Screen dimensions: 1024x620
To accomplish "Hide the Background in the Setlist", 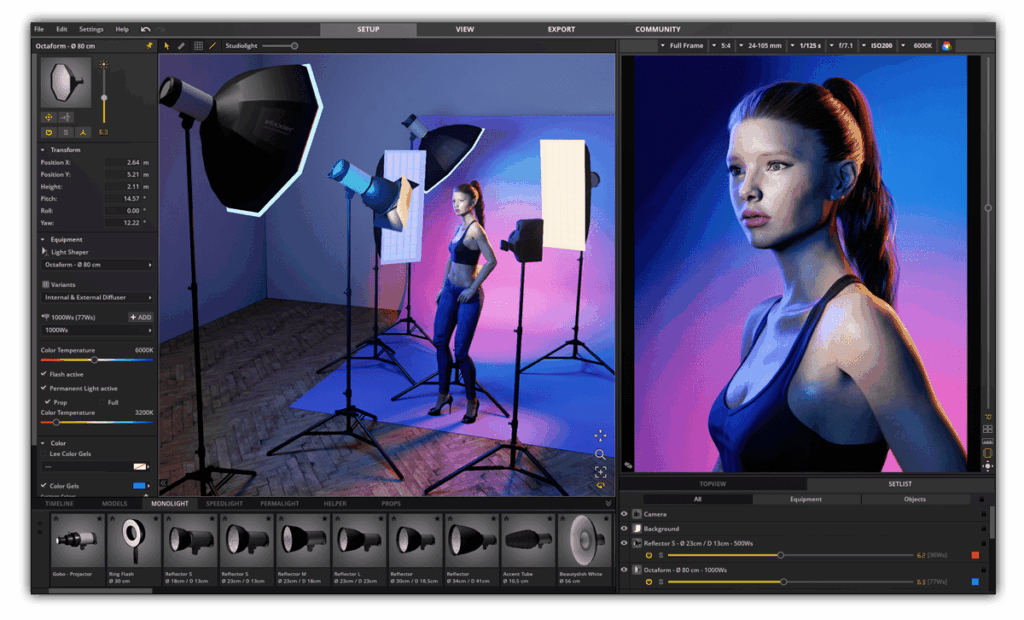I will [624, 528].
